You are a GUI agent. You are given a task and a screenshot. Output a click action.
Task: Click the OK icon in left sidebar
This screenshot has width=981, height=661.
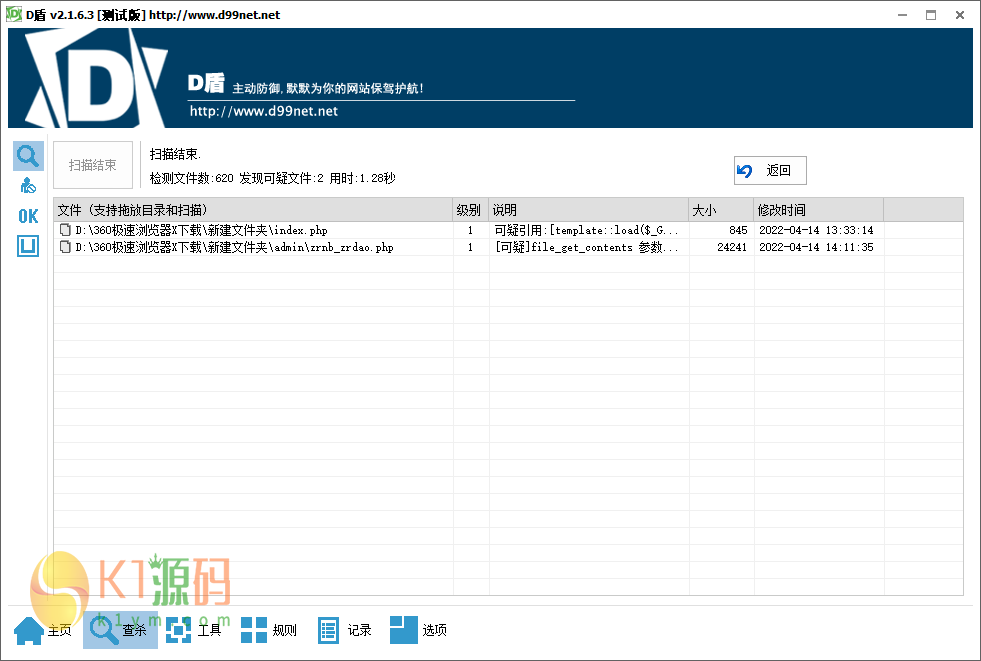coord(28,216)
